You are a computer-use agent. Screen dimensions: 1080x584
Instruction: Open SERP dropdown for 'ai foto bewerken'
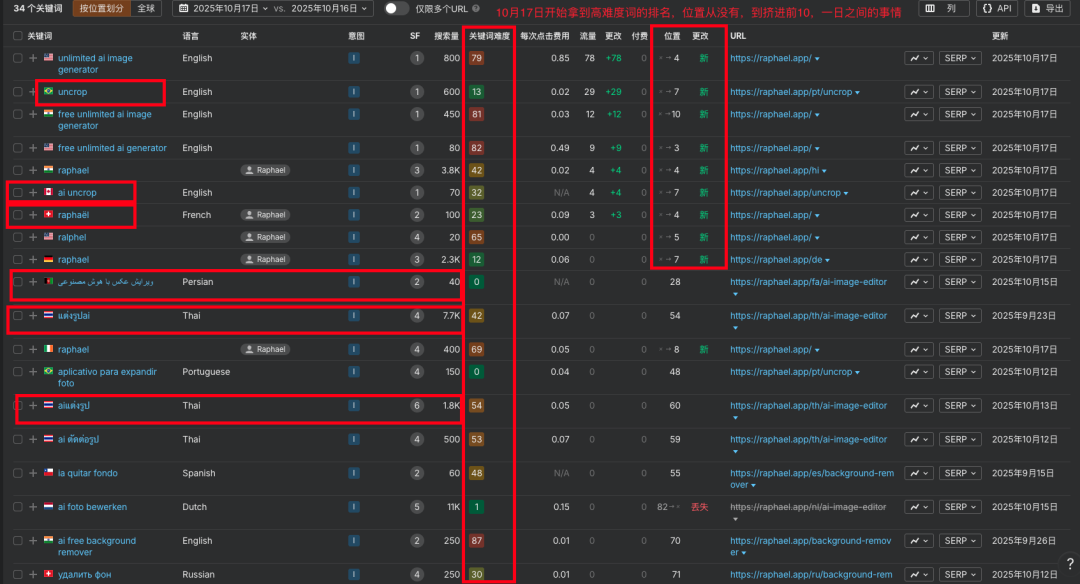pos(959,507)
